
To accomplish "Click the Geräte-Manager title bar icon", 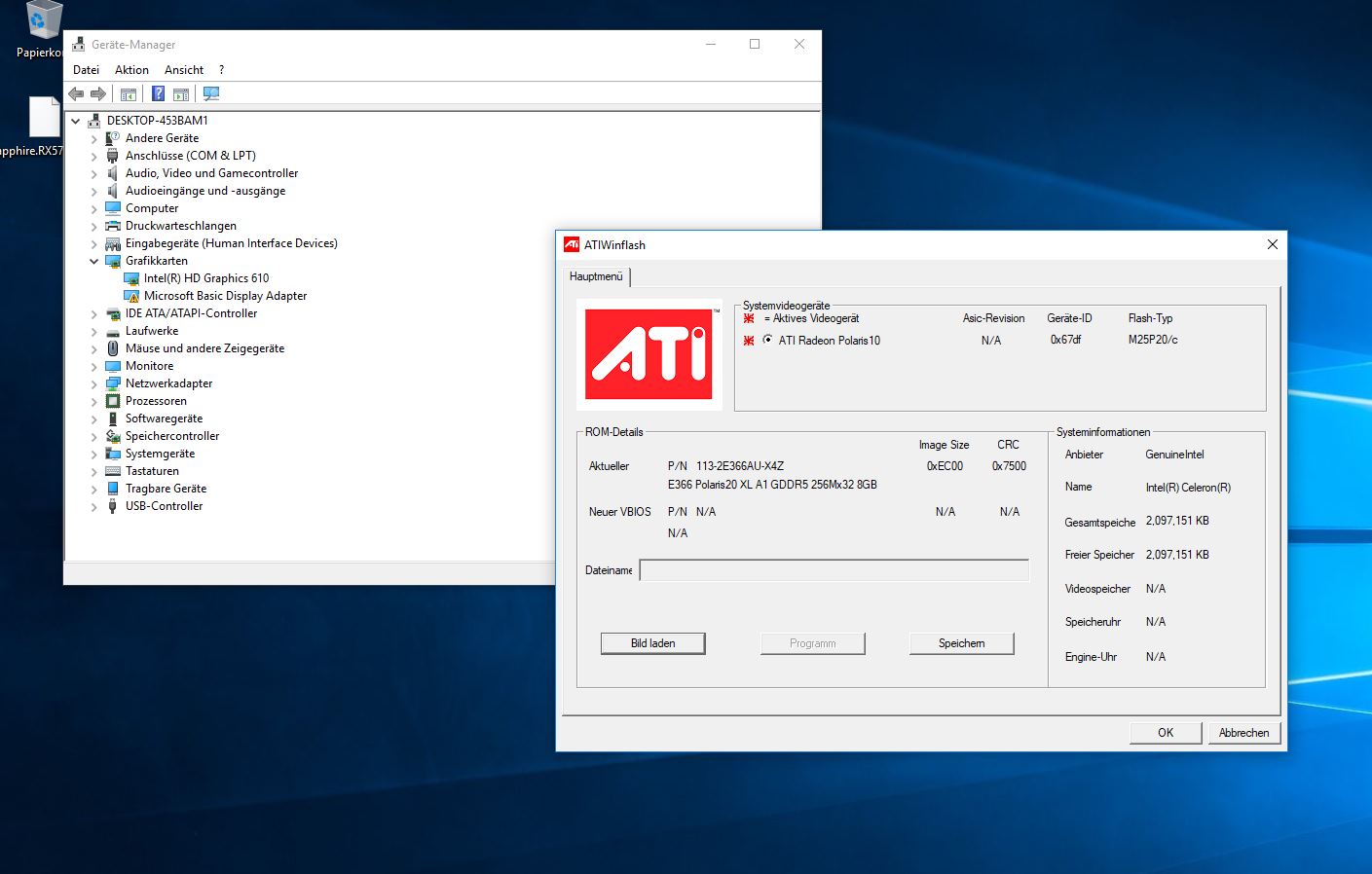I will [78, 45].
